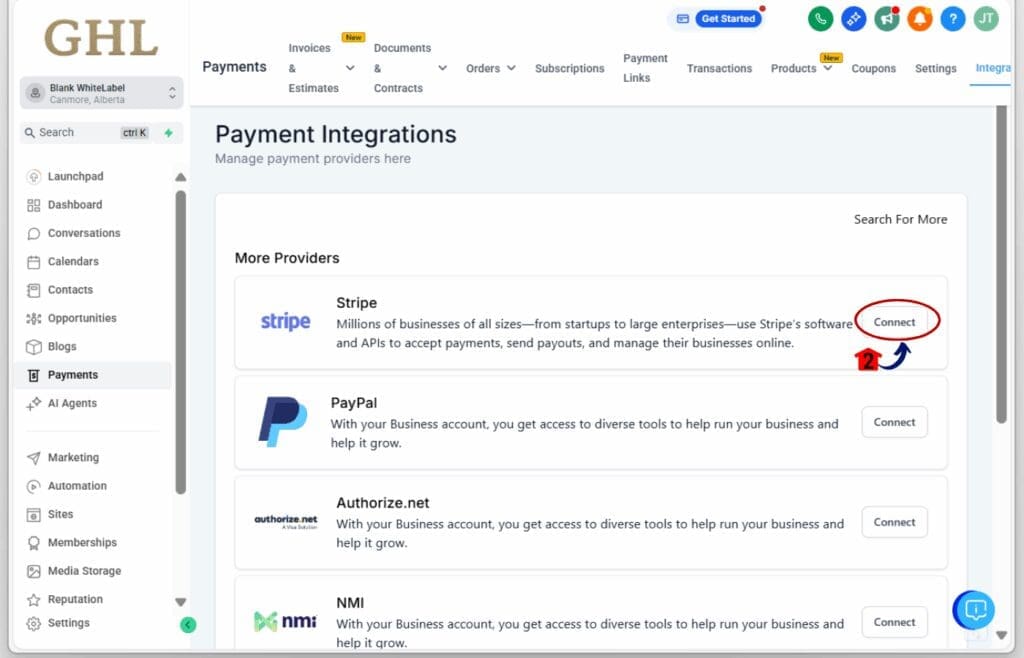Select the Integrations tab

[993, 68]
